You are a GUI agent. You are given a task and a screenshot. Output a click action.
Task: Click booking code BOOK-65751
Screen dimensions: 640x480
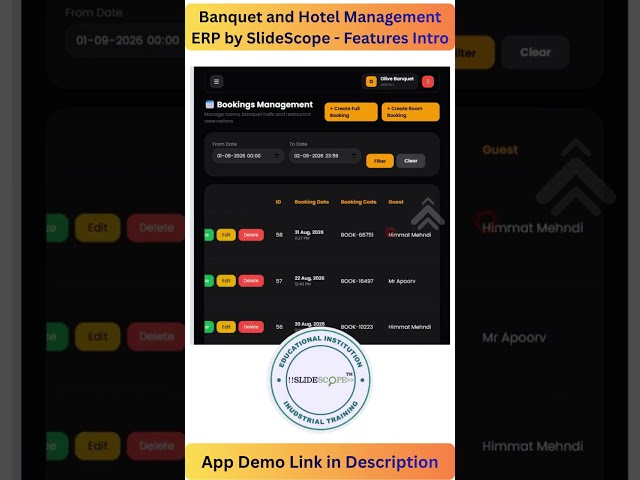357,235
